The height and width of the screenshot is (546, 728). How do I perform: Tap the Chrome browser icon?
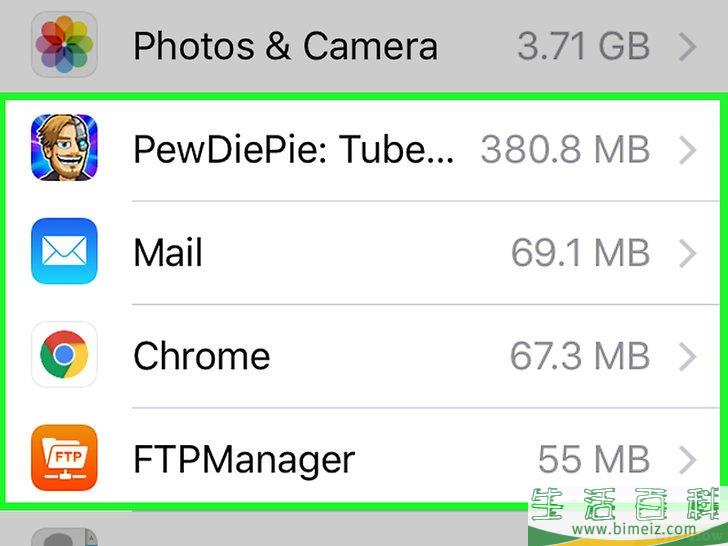64,354
